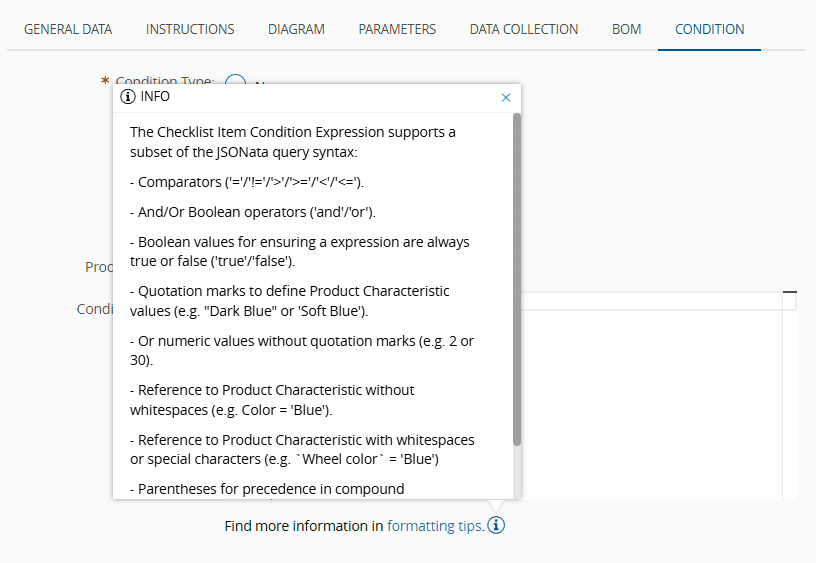The width and height of the screenshot is (816, 563).
Task: Open the formatting tips link
Action: point(435,526)
